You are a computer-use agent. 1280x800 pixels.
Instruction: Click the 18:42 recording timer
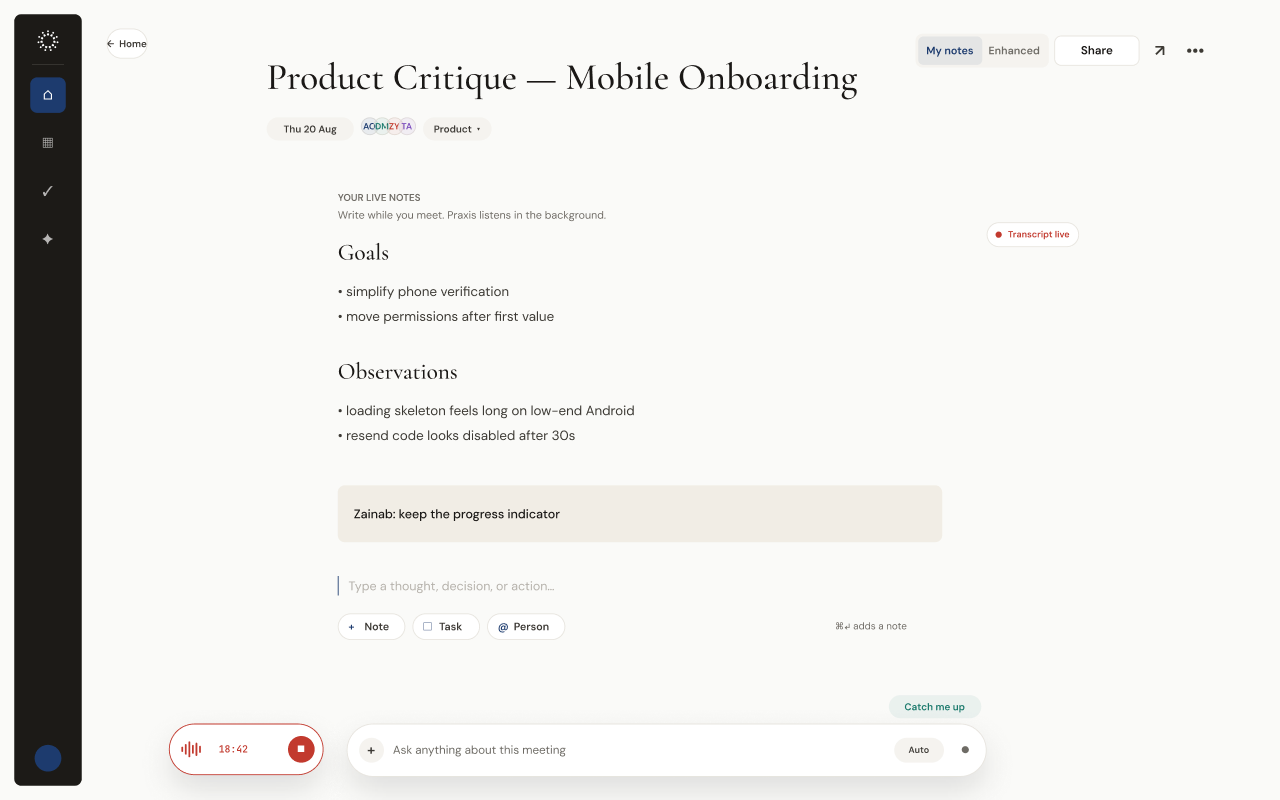[233, 749]
